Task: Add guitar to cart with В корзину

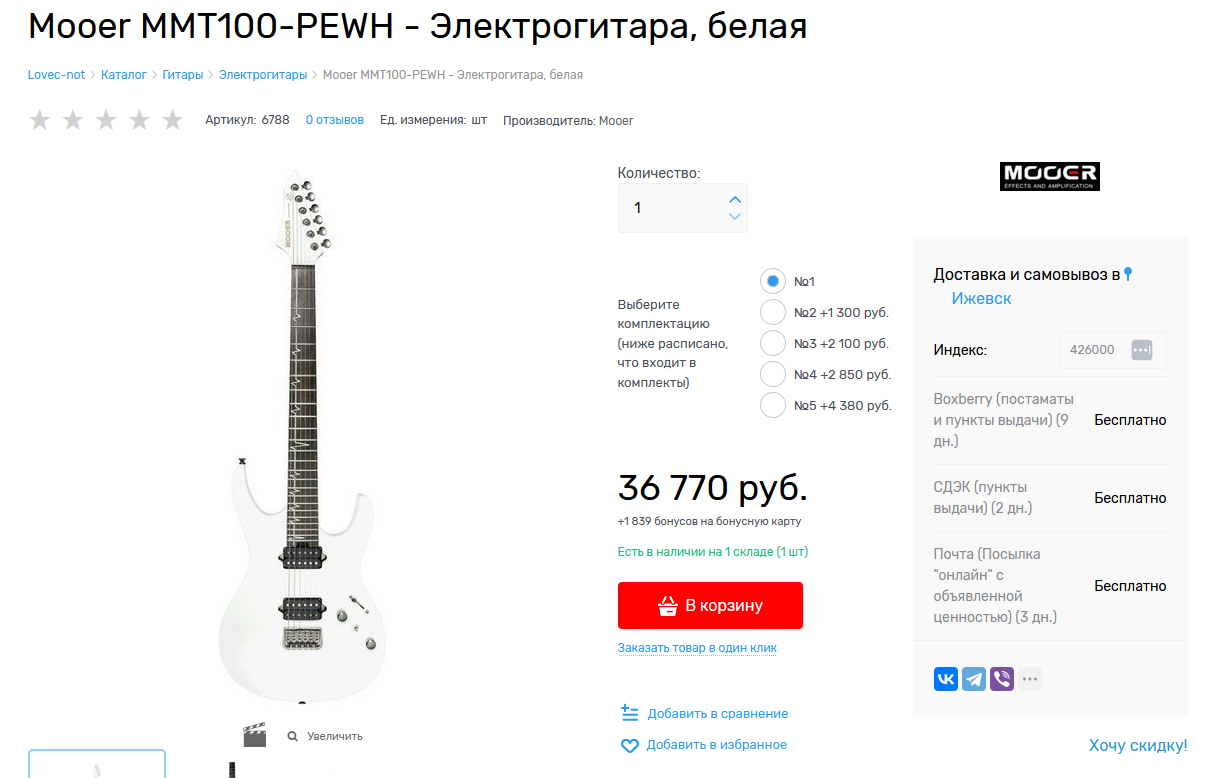Action: pyautogui.click(x=710, y=605)
